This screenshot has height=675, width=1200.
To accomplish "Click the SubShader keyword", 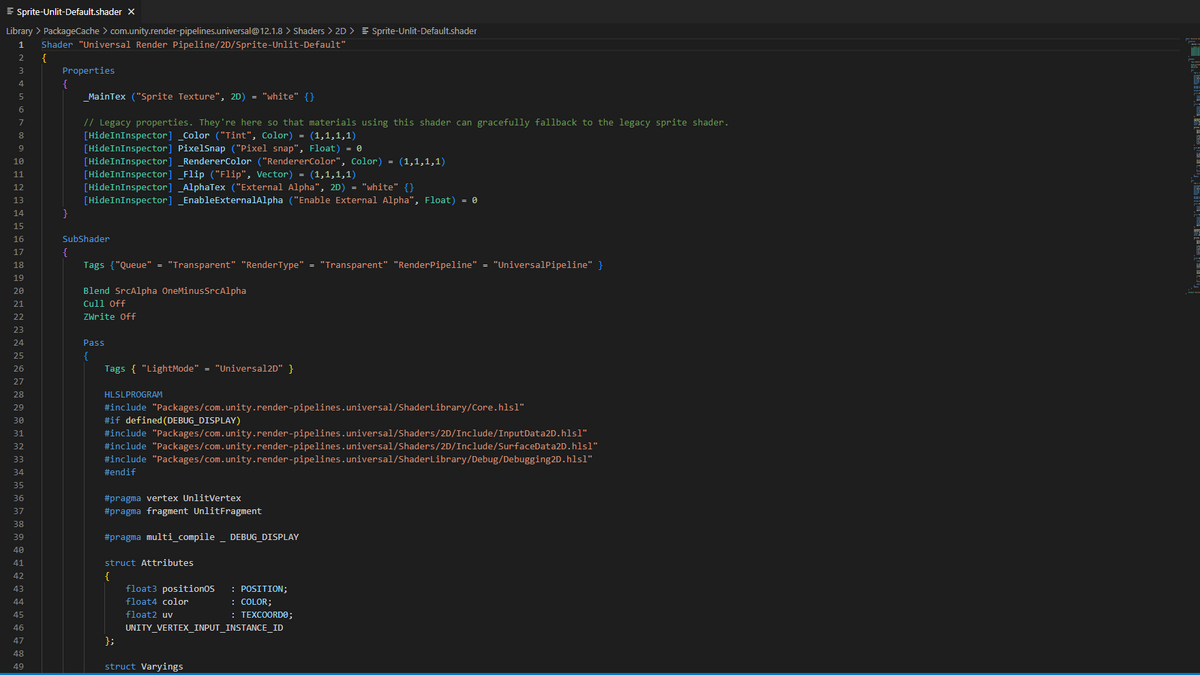I will 86,239.
